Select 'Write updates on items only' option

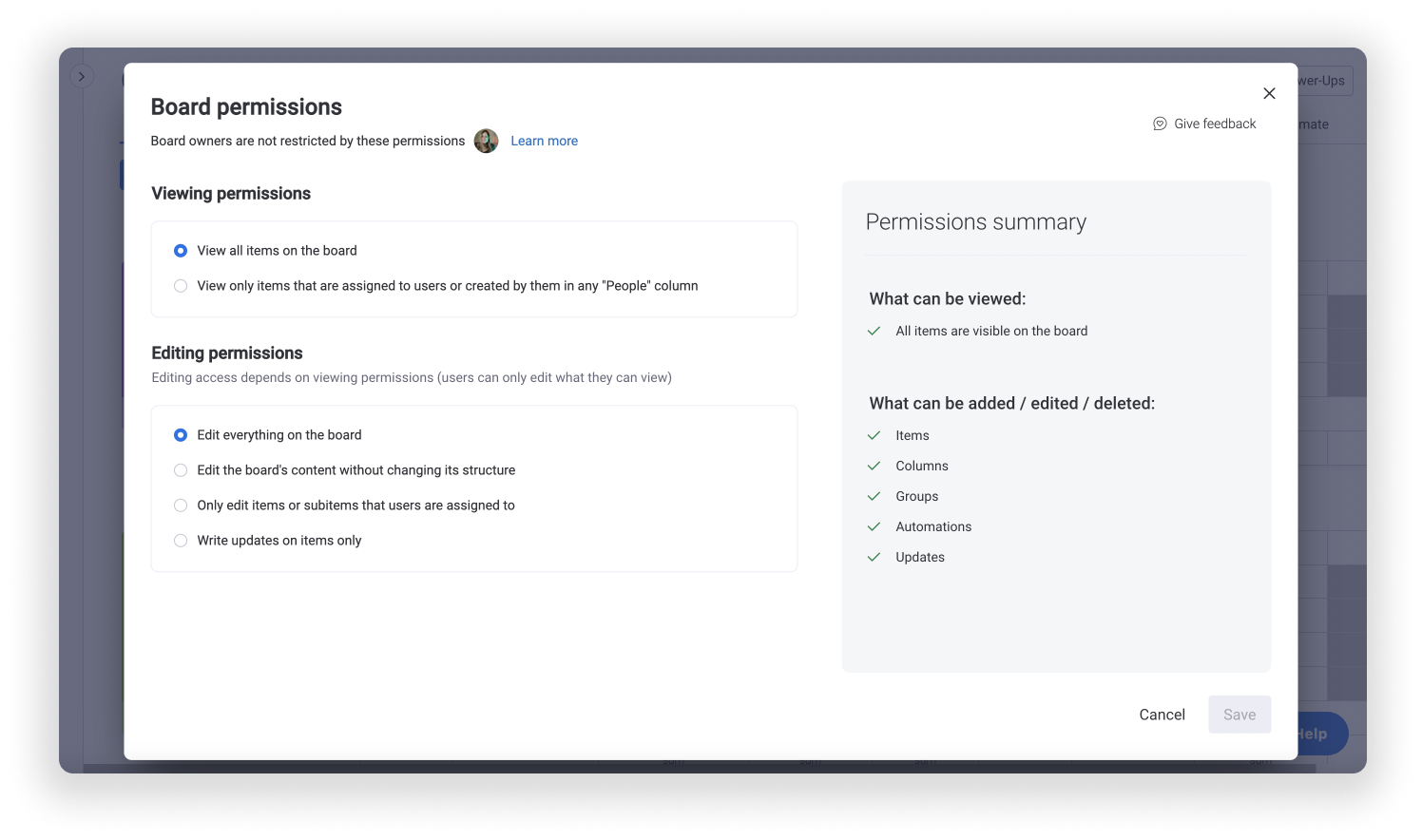(181, 540)
